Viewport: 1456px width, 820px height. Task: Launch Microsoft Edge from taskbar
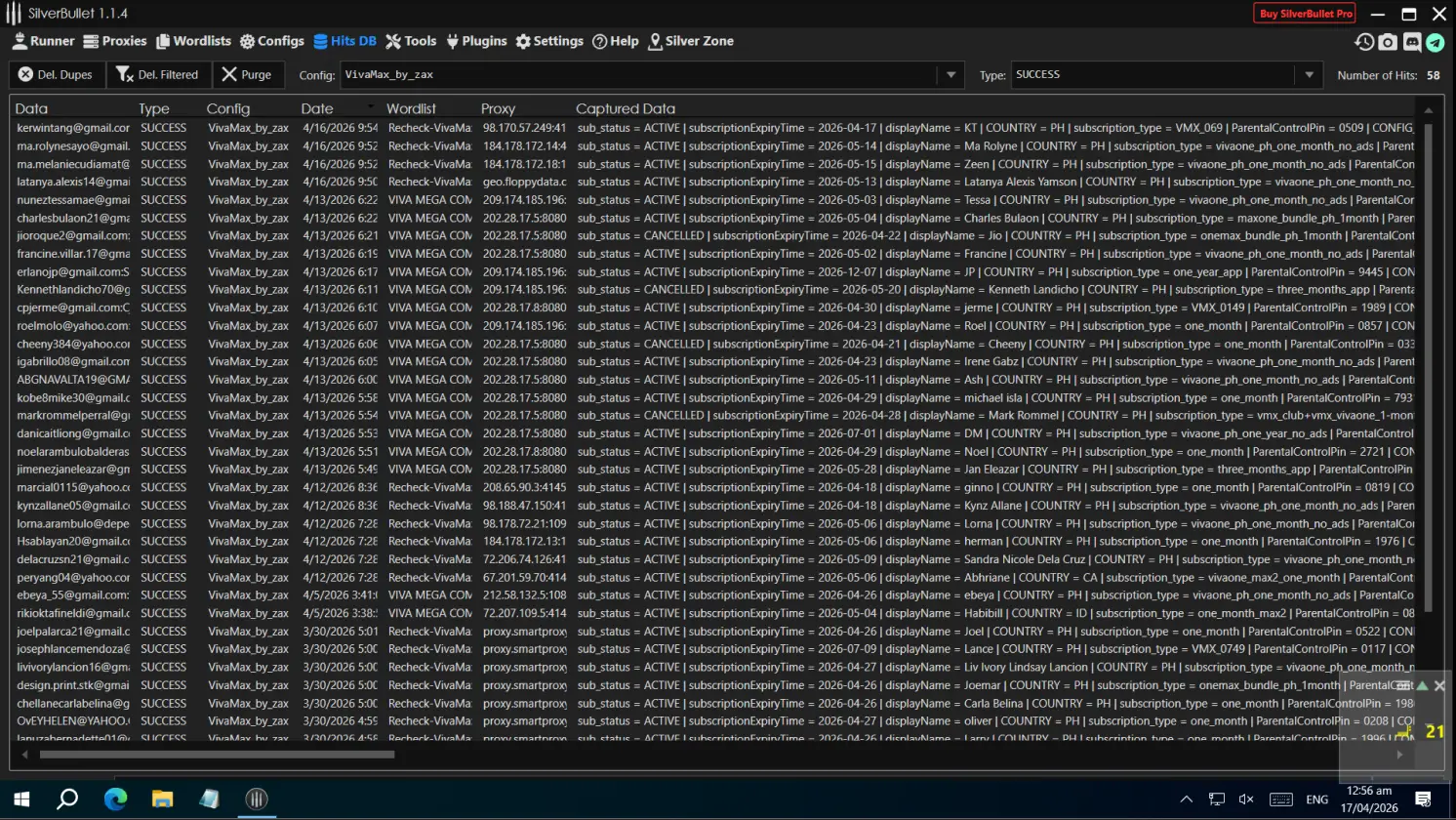pos(115,799)
